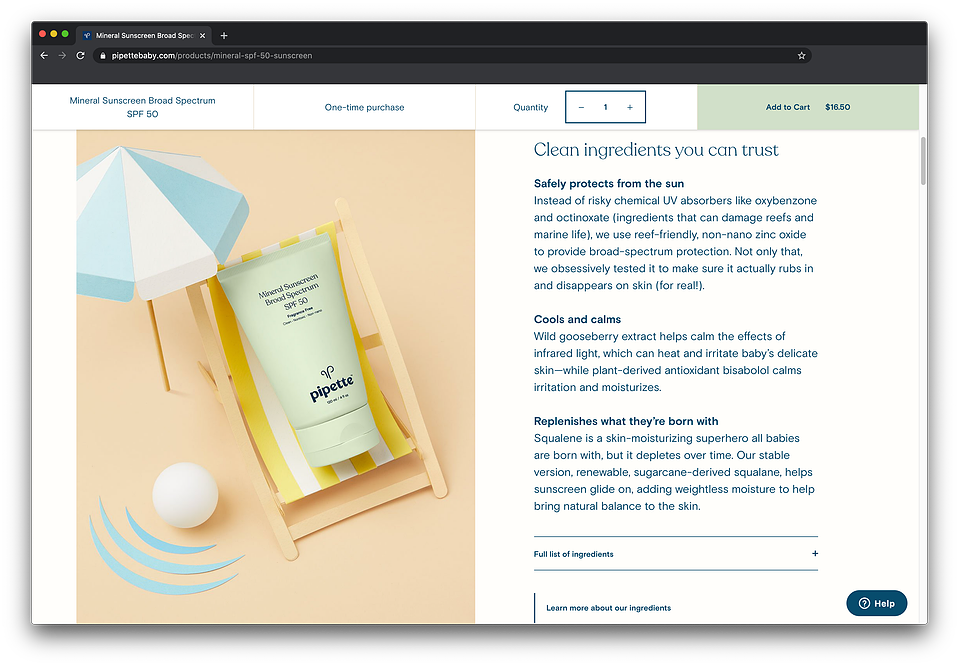Click the site lock icon in address bar
The height and width of the screenshot is (666, 959).
click(x=103, y=56)
